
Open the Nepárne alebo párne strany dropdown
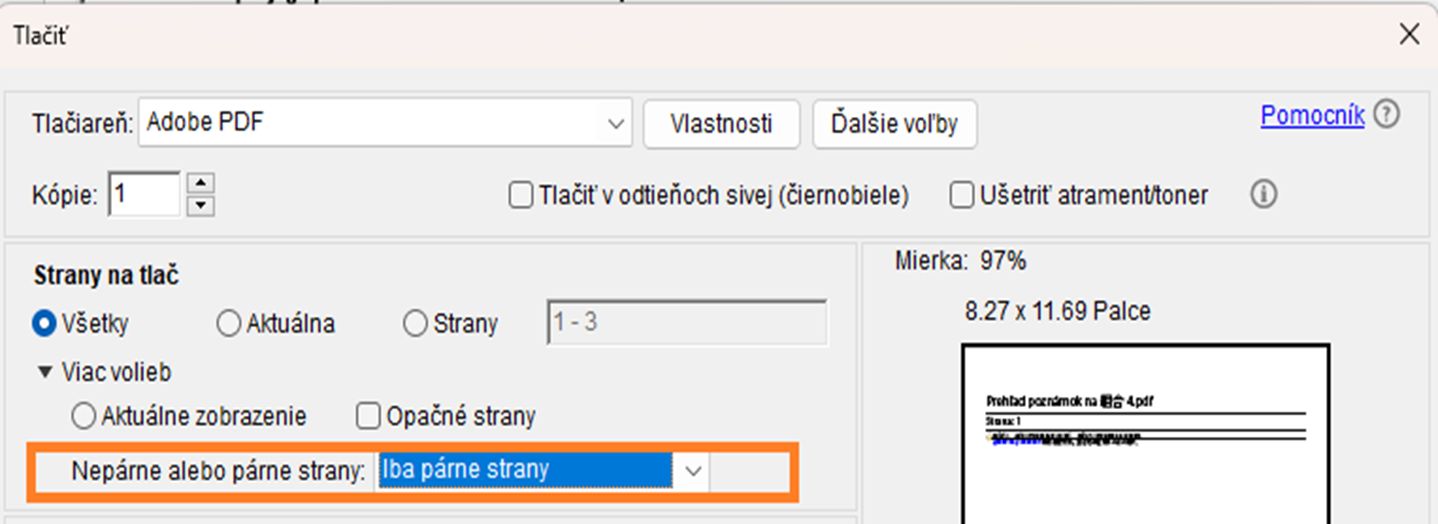tap(694, 470)
